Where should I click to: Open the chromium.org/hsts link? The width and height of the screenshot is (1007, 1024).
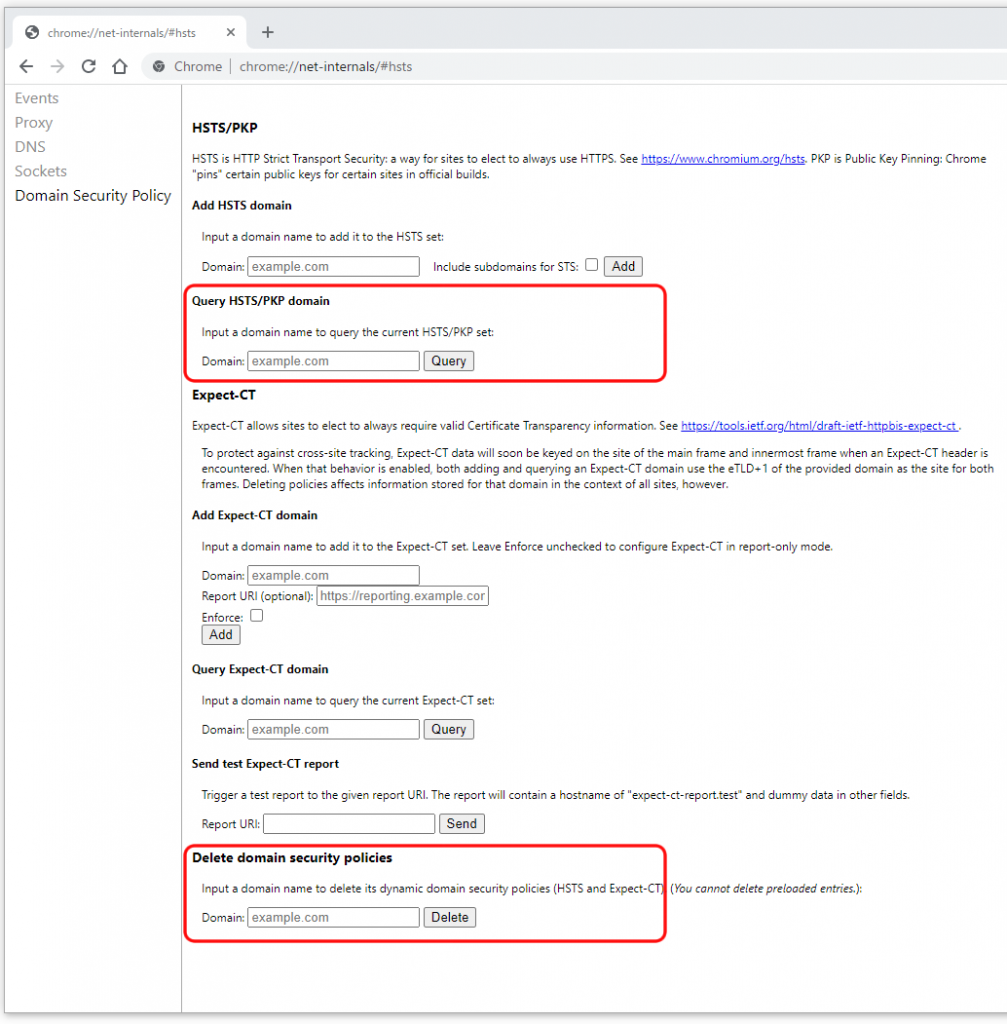click(x=722, y=159)
